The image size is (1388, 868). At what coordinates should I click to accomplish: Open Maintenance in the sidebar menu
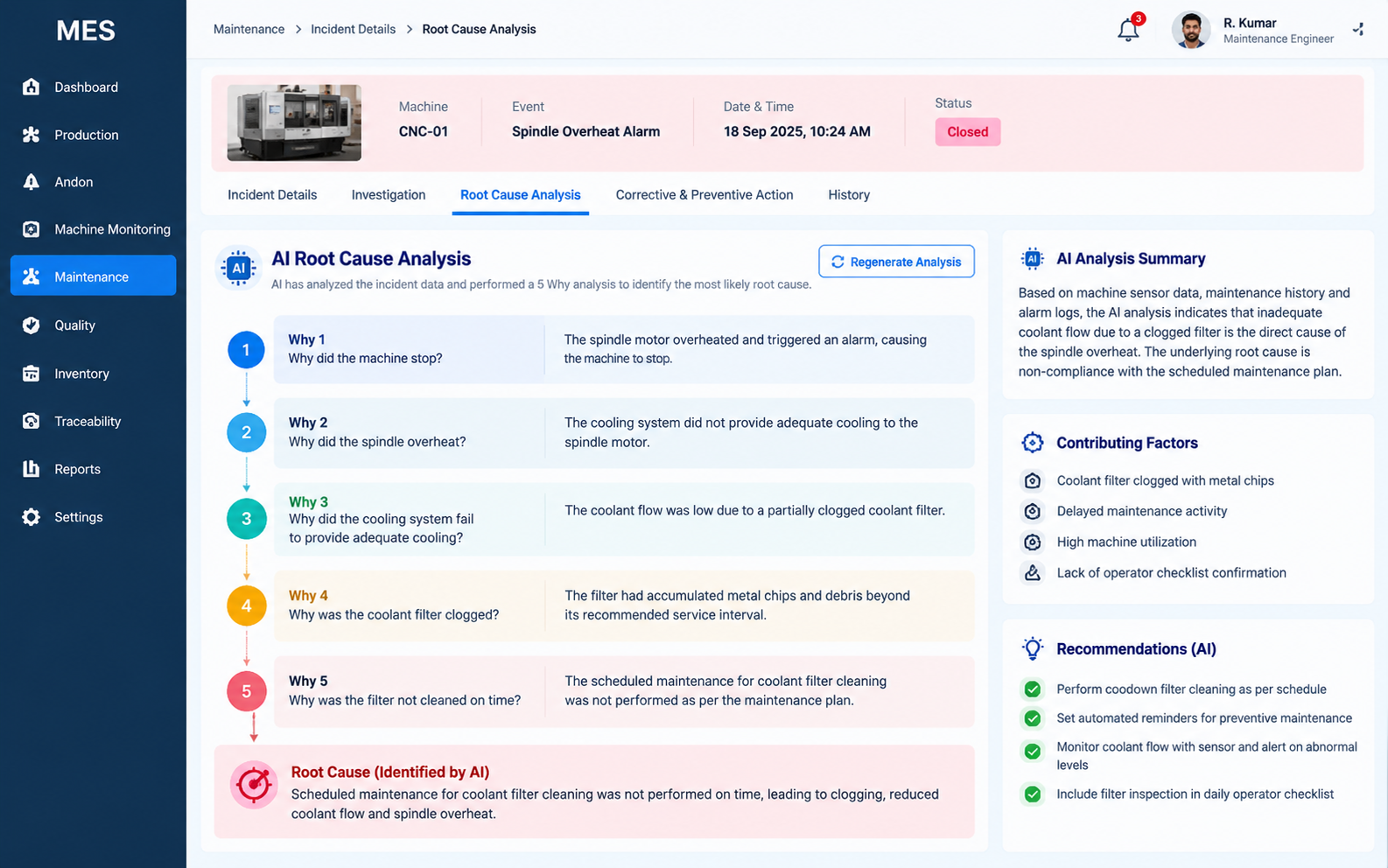click(93, 276)
